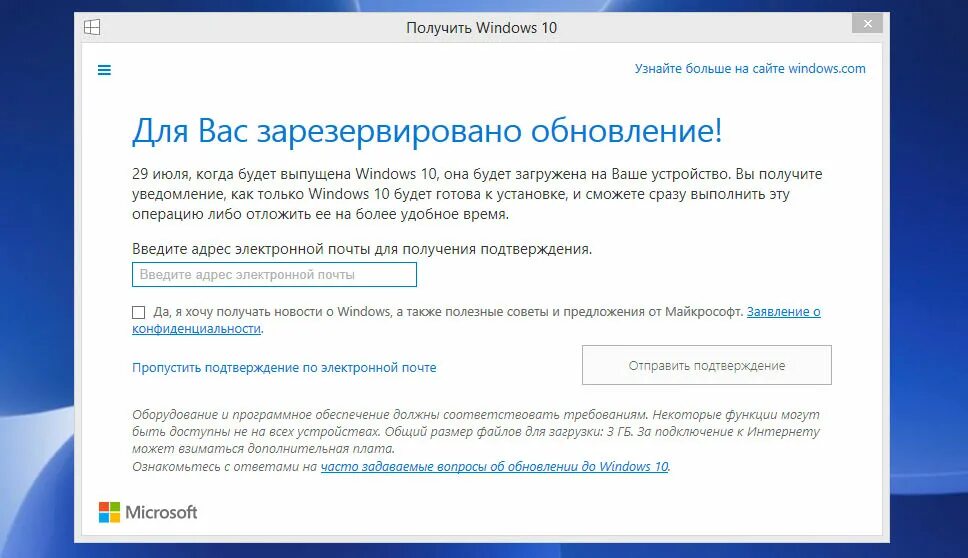Click the 'Для Вас зарезервировано обновление!' heading
The image size is (968, 558).
tap(427, 131)
